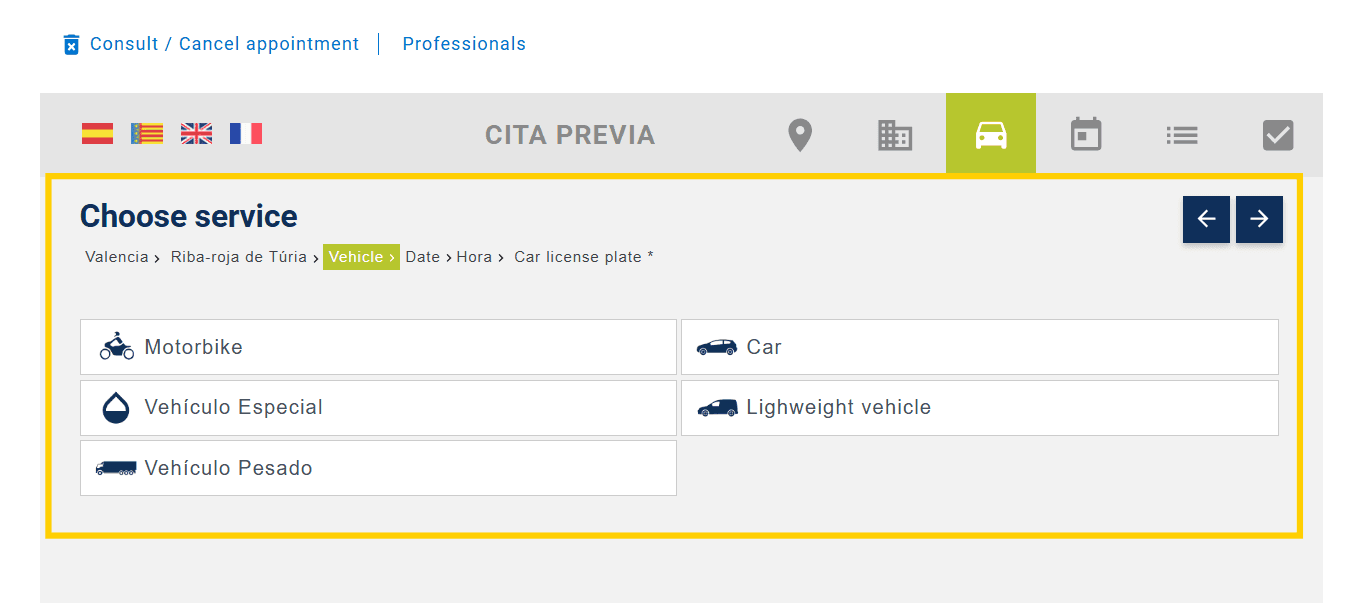The image size is (1357, 603).
Task: Pick Vehículo Especial option
Action: tap(378, 408)
